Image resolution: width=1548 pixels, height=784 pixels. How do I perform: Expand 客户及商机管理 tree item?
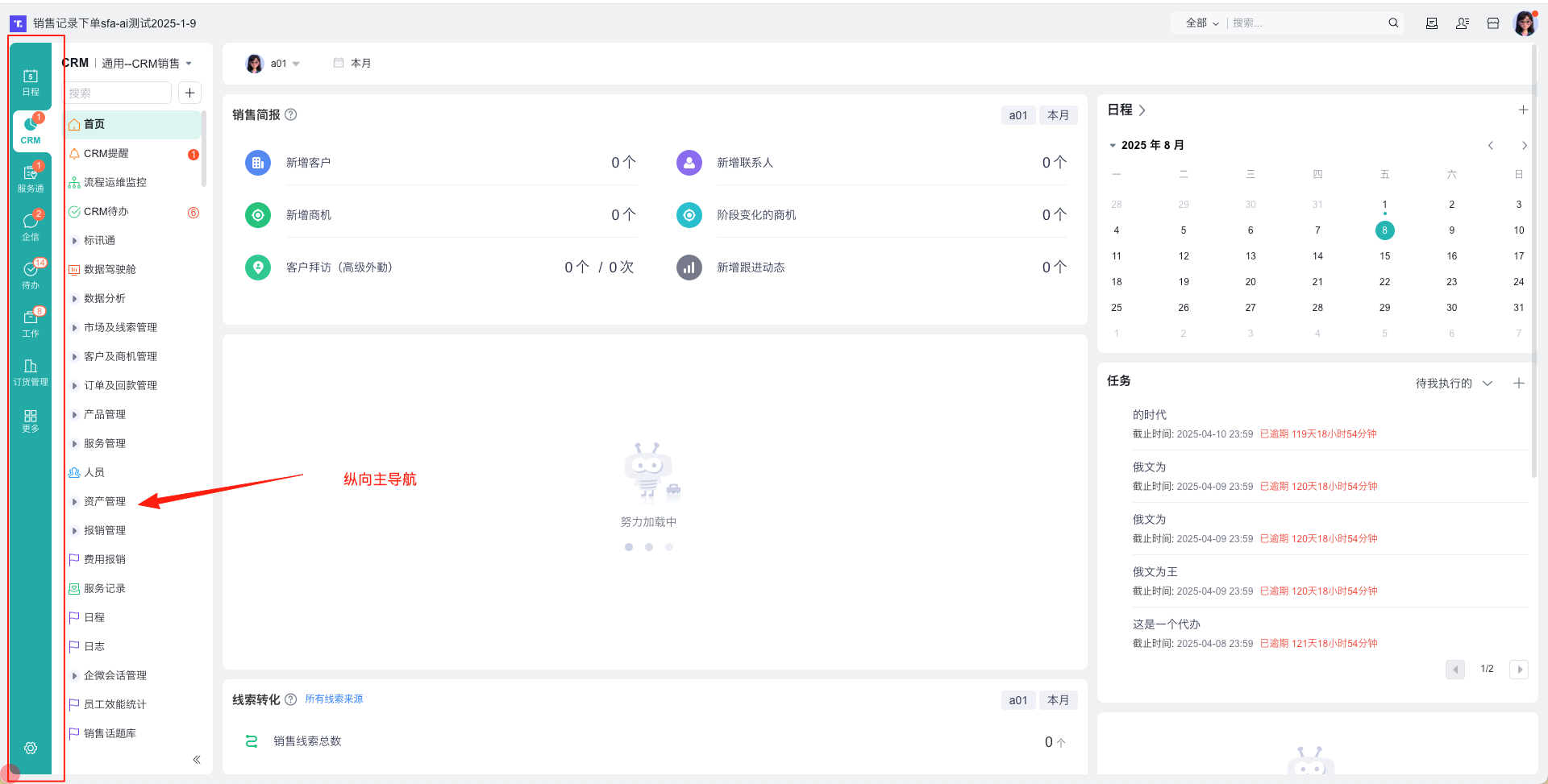119,355
